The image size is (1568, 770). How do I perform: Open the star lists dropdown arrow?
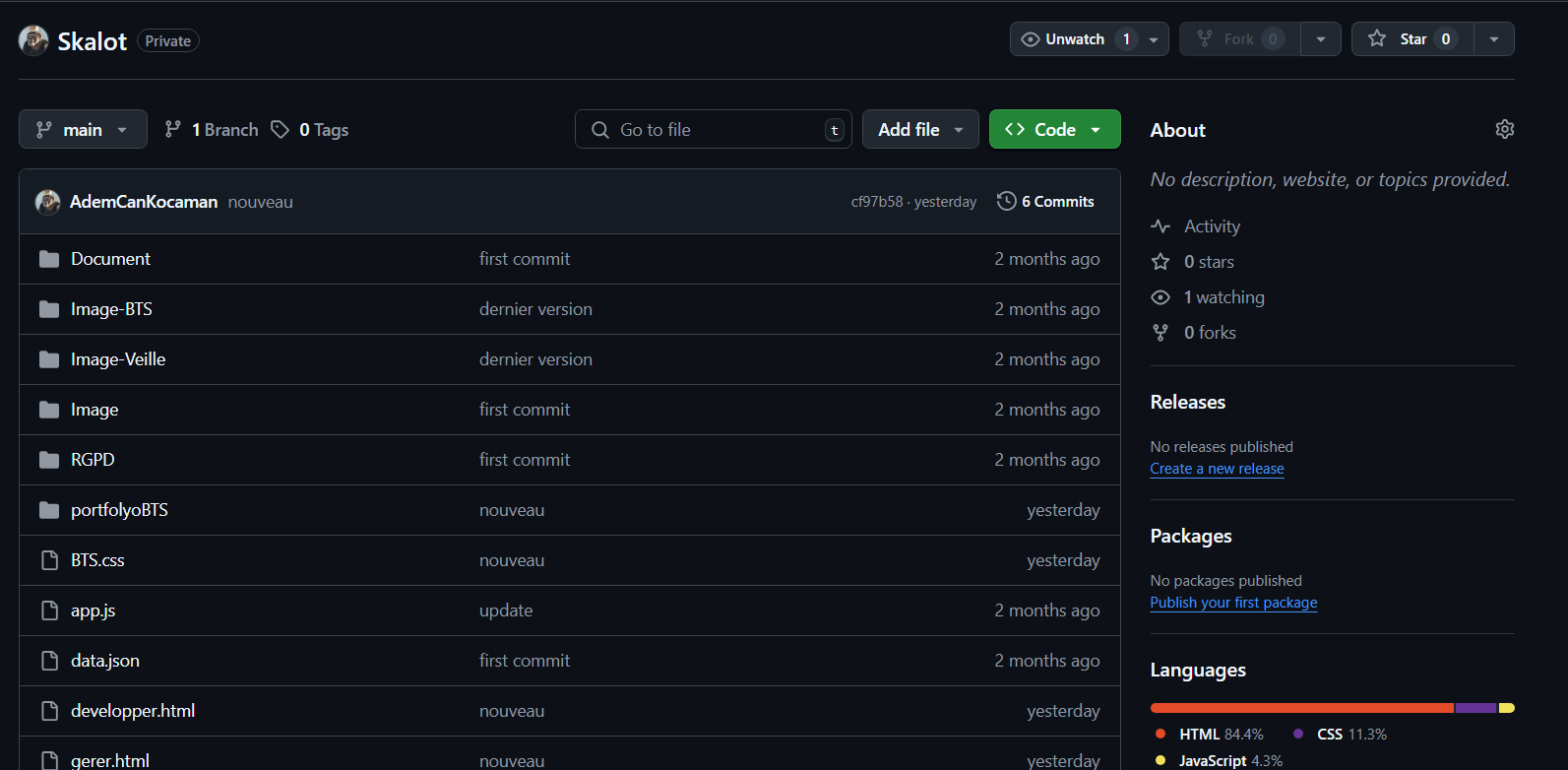click(1493, 39)
